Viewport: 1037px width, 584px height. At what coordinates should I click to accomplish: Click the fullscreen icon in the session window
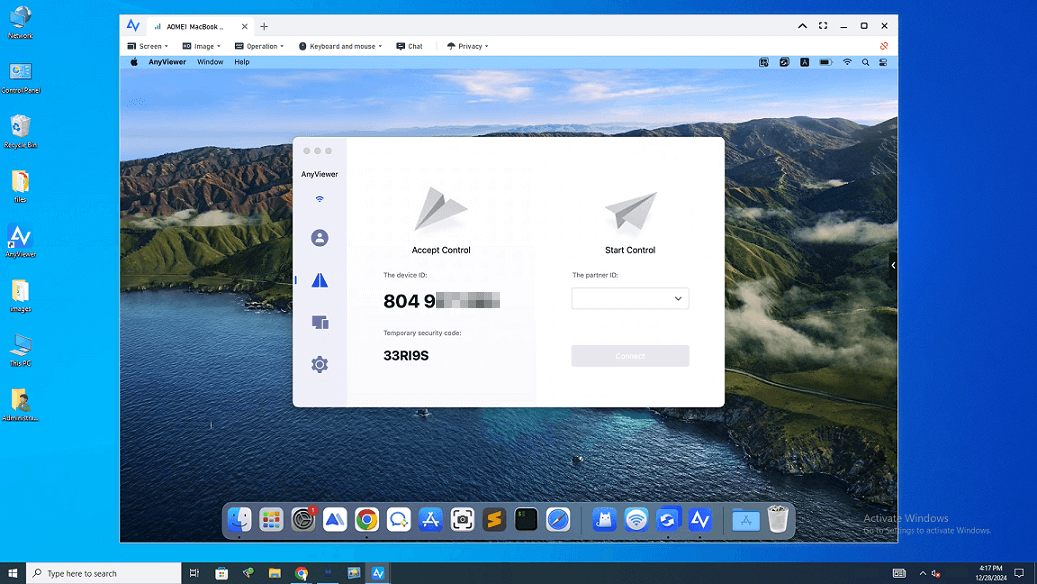tap(823, 26)
